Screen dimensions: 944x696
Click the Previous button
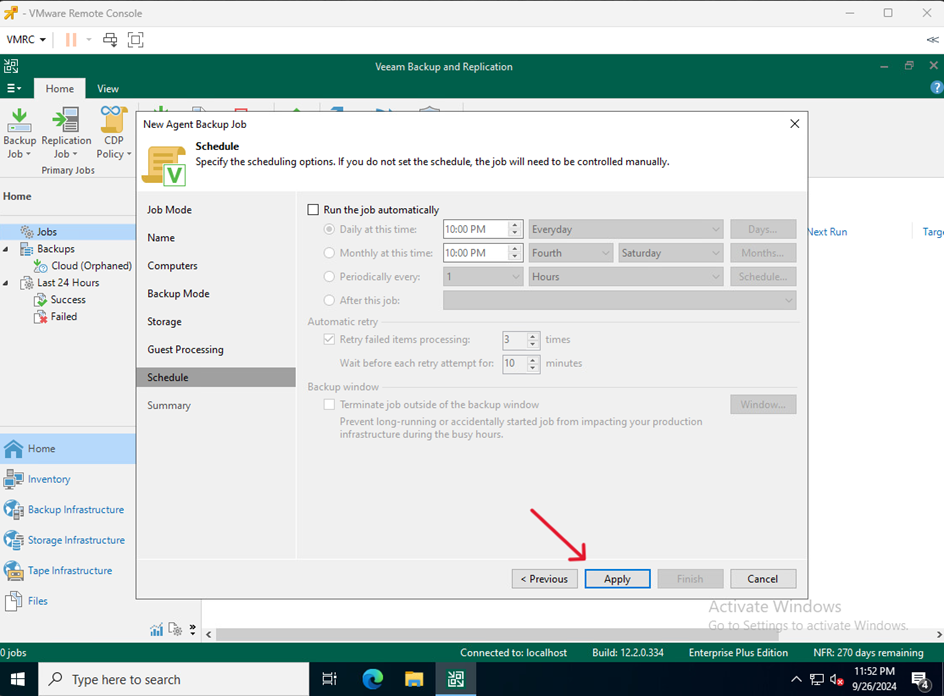(x=544, y=579)
